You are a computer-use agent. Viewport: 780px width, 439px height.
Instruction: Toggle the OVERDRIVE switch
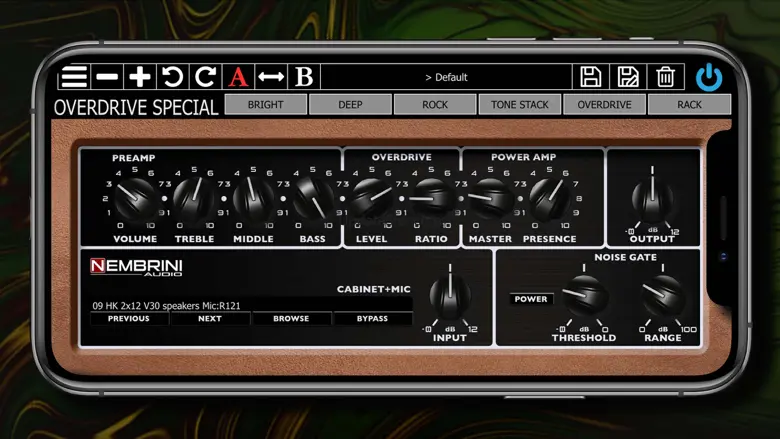(604, 104)
